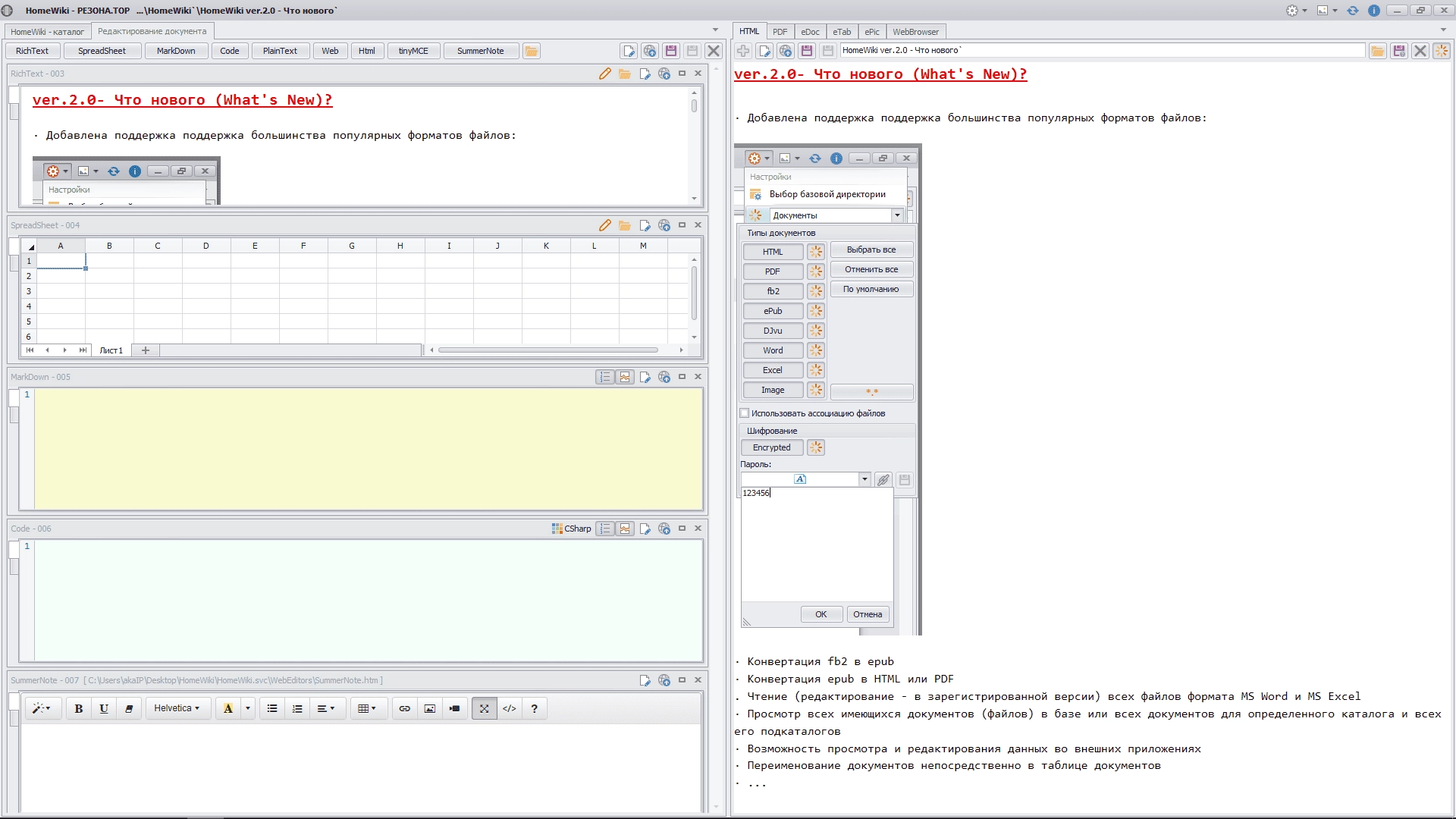Viewport: 1456px width, 819px height.
Task: Switch to HomeWiki - каталог tab
Action: pos(48,32)
